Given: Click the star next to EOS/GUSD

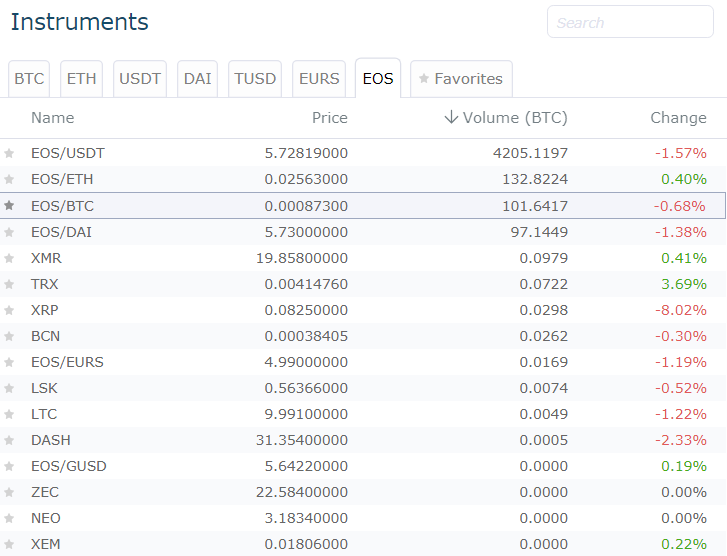Looking at the screenshot, I should [9, 466].
